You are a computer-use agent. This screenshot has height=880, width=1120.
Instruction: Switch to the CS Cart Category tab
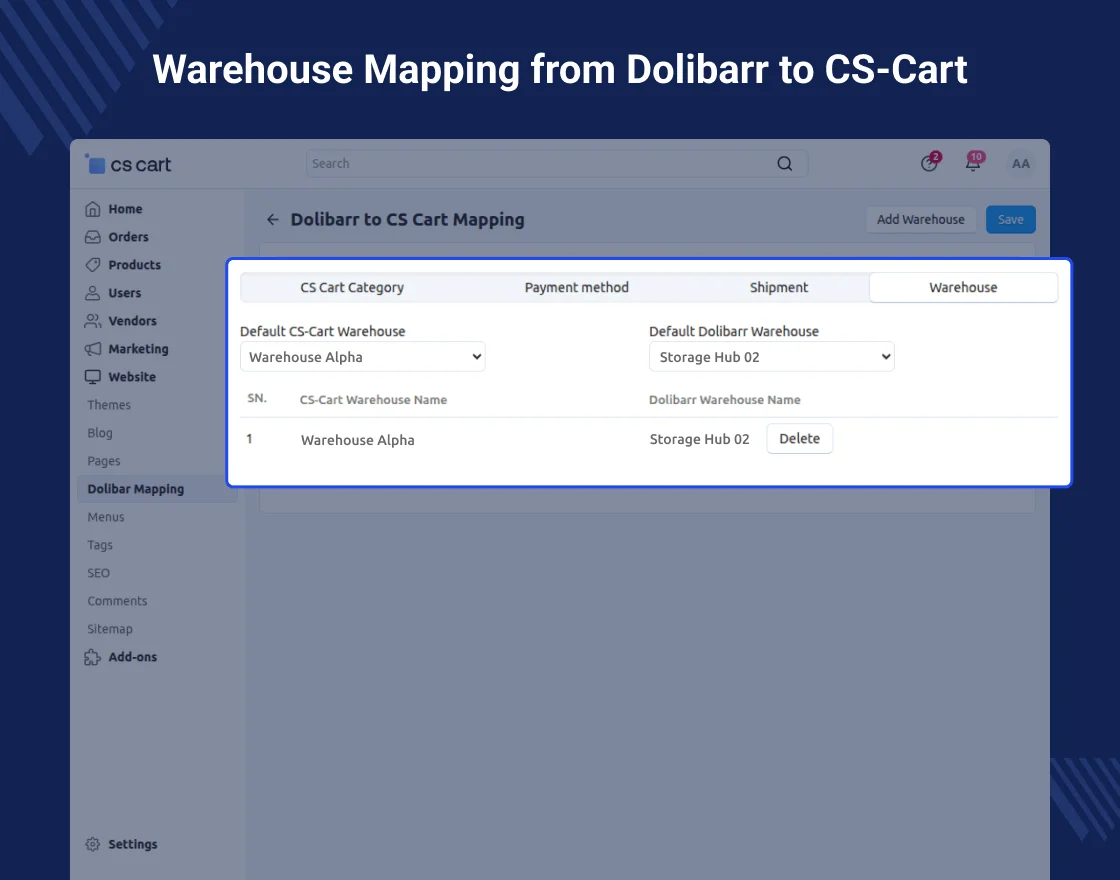pyautogui.click(x=352, y=287)
